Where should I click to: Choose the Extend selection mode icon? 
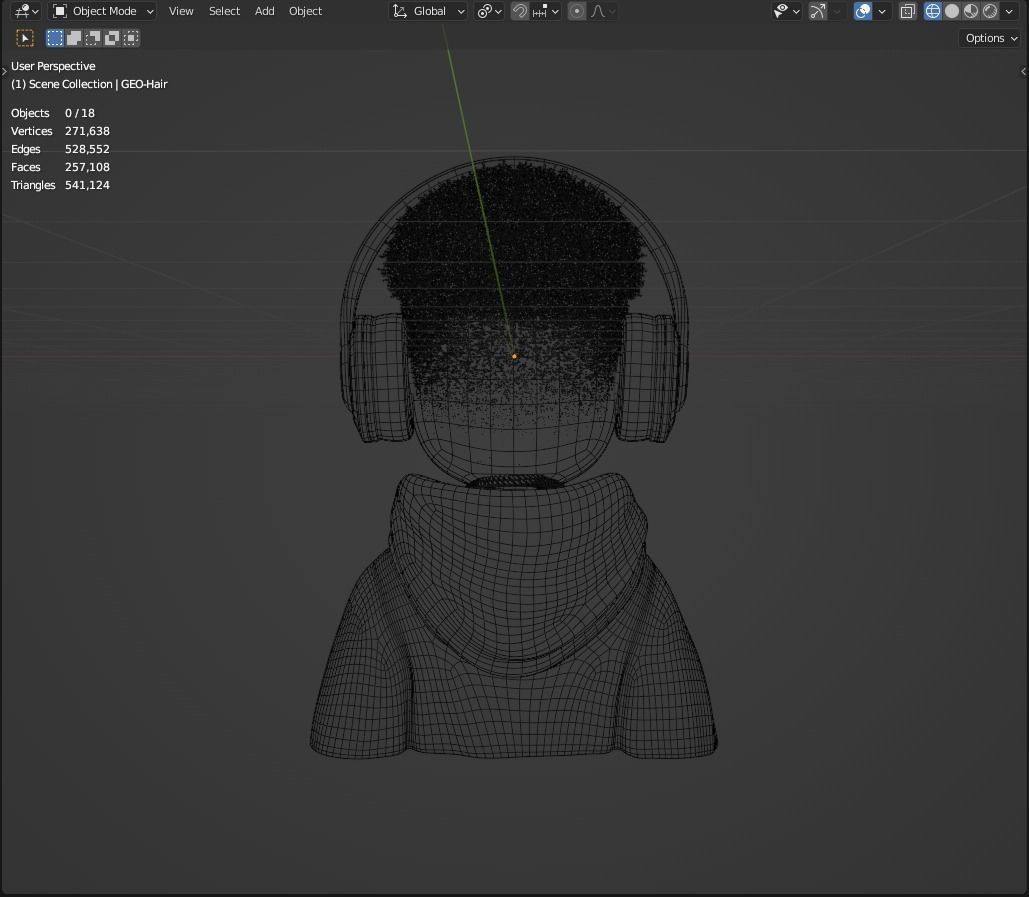[x=74, y=38]
